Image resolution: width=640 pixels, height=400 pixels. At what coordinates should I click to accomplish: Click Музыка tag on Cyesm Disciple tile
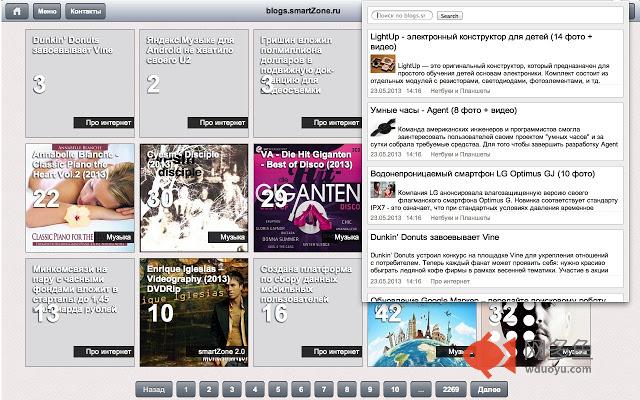[x=228, y=237]
